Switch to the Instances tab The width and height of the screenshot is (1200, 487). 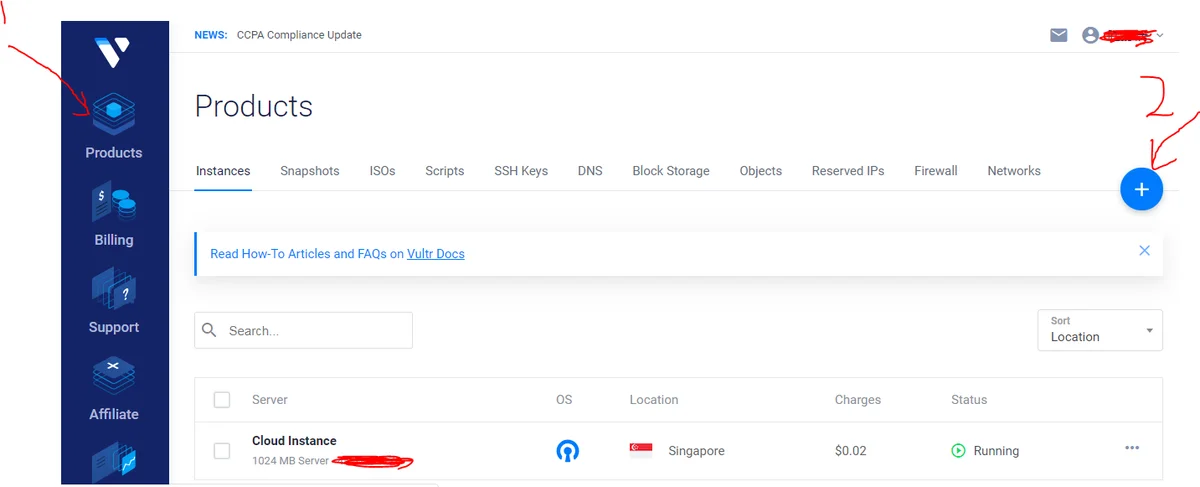223,171
